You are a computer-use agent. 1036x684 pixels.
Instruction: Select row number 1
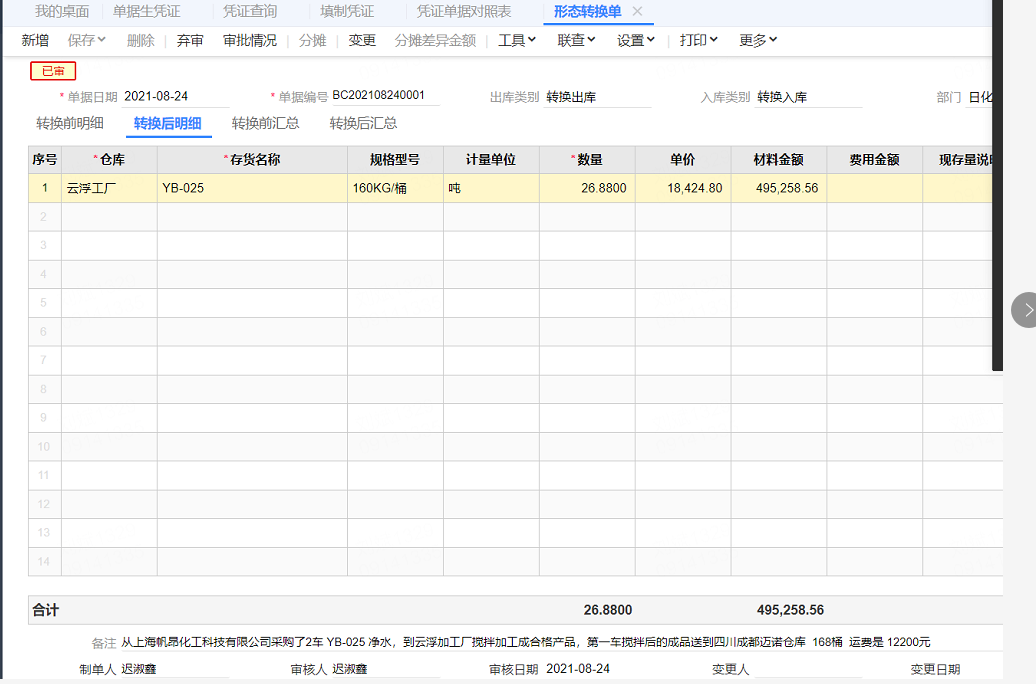(x=45, y=188)
